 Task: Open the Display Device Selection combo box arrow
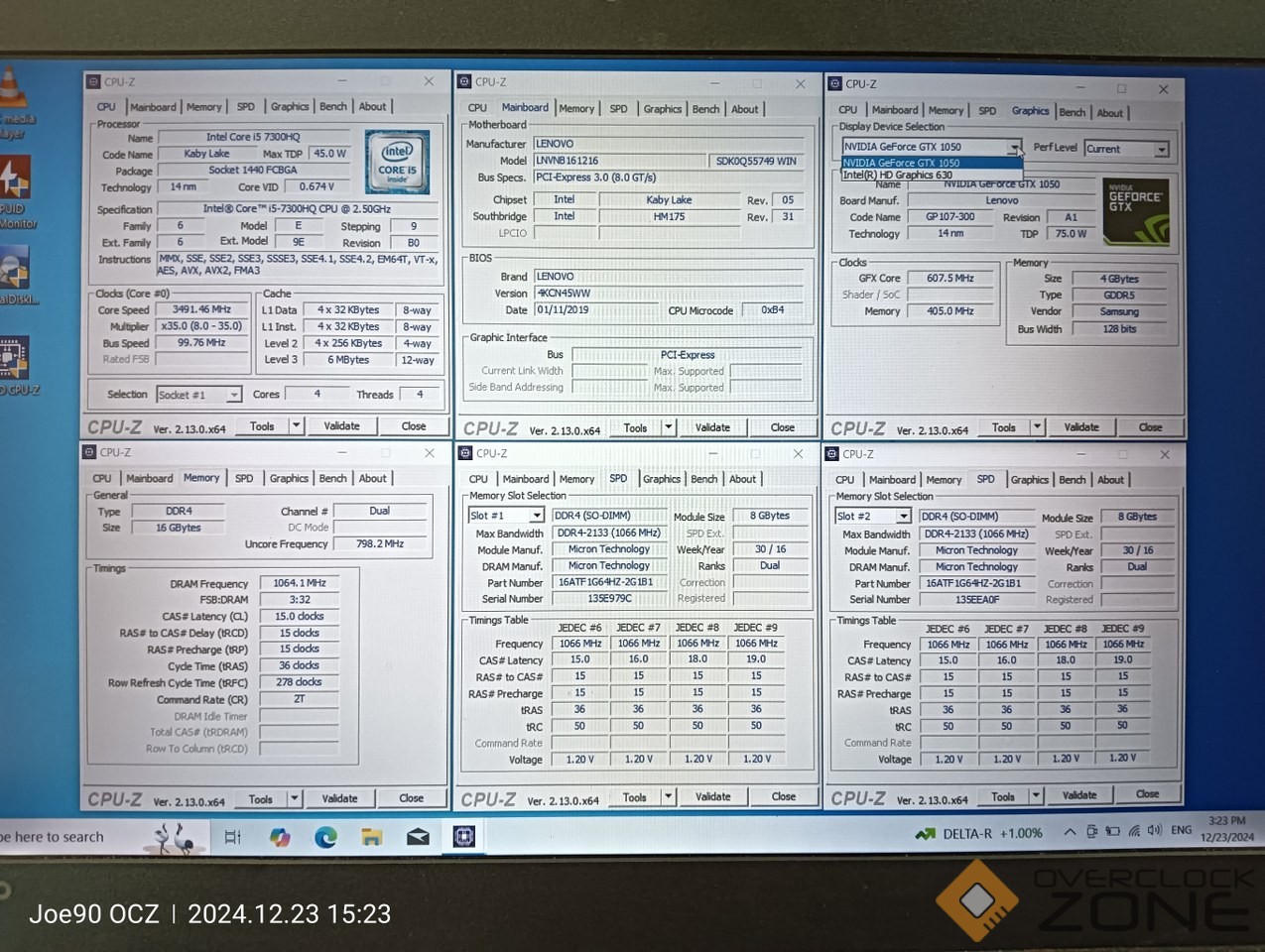tap(1013, 148)
